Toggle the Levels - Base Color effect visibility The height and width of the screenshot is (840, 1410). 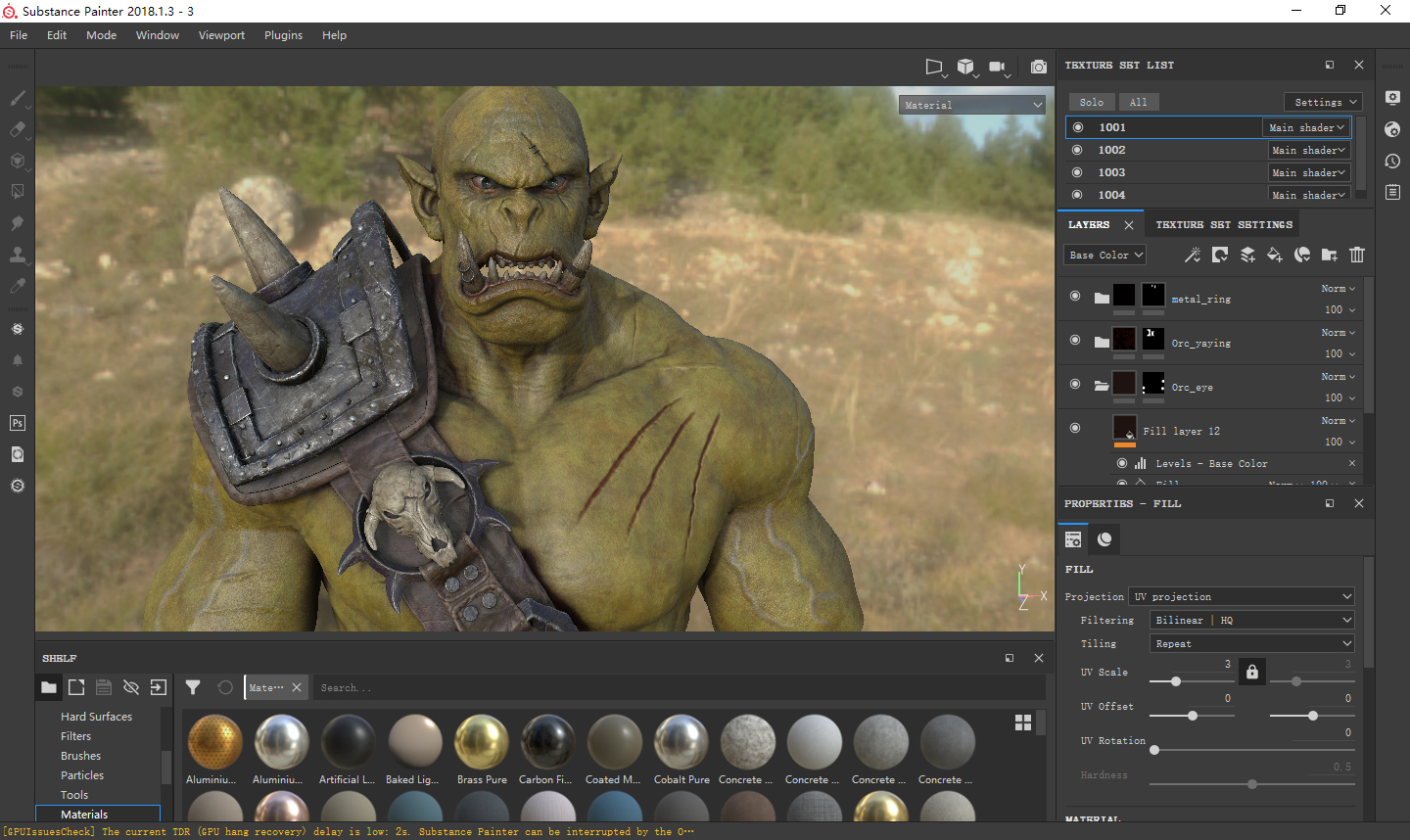(x=1122, y=463)
